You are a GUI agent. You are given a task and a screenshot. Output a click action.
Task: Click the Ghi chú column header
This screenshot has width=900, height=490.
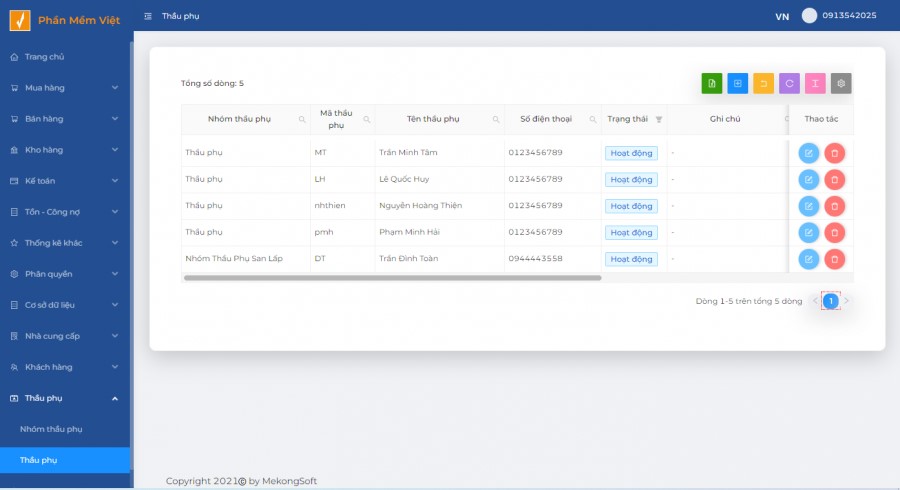point(725,119)
